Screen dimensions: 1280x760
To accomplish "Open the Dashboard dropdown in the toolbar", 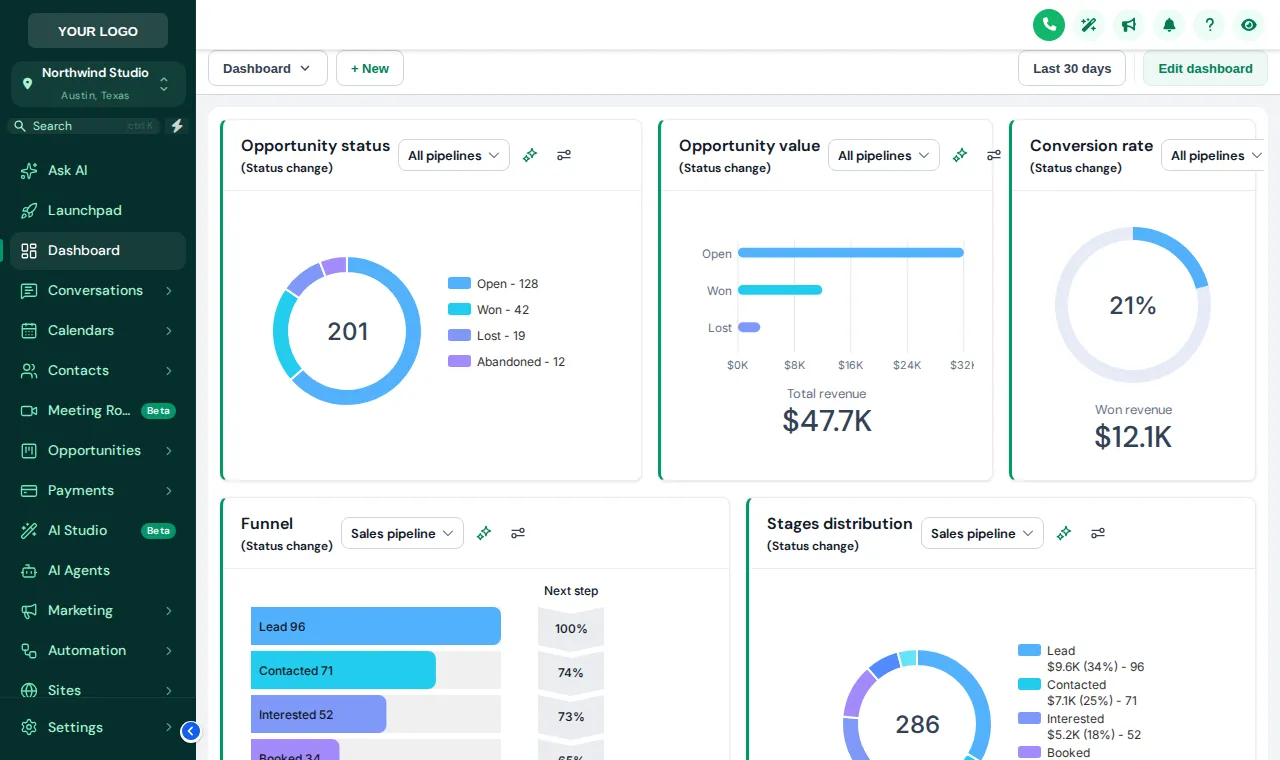I will 268,68.
